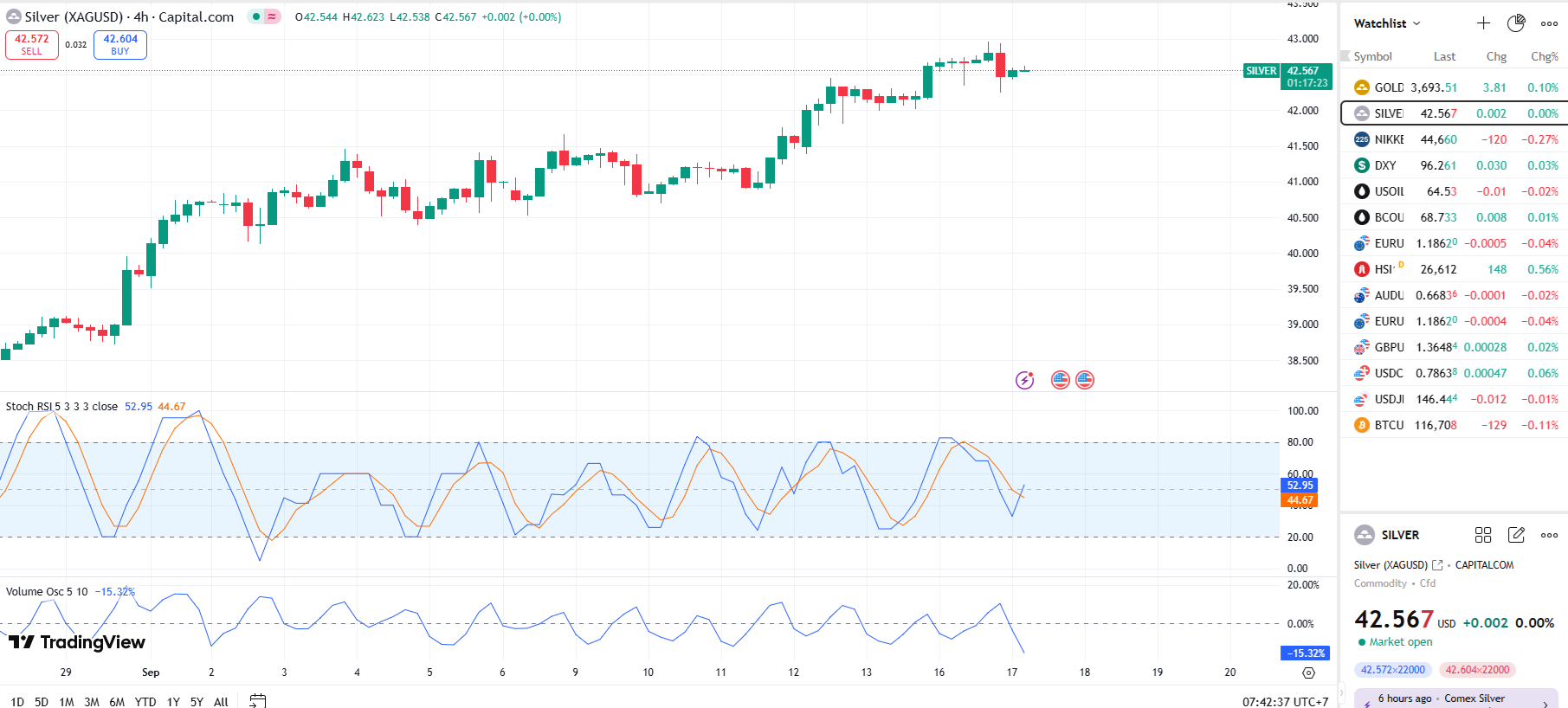Image resolution: width=1568 pixels, height=708 pixels.
Task: Click the BUY 42.604 button
Action: (x=120, y=45)
